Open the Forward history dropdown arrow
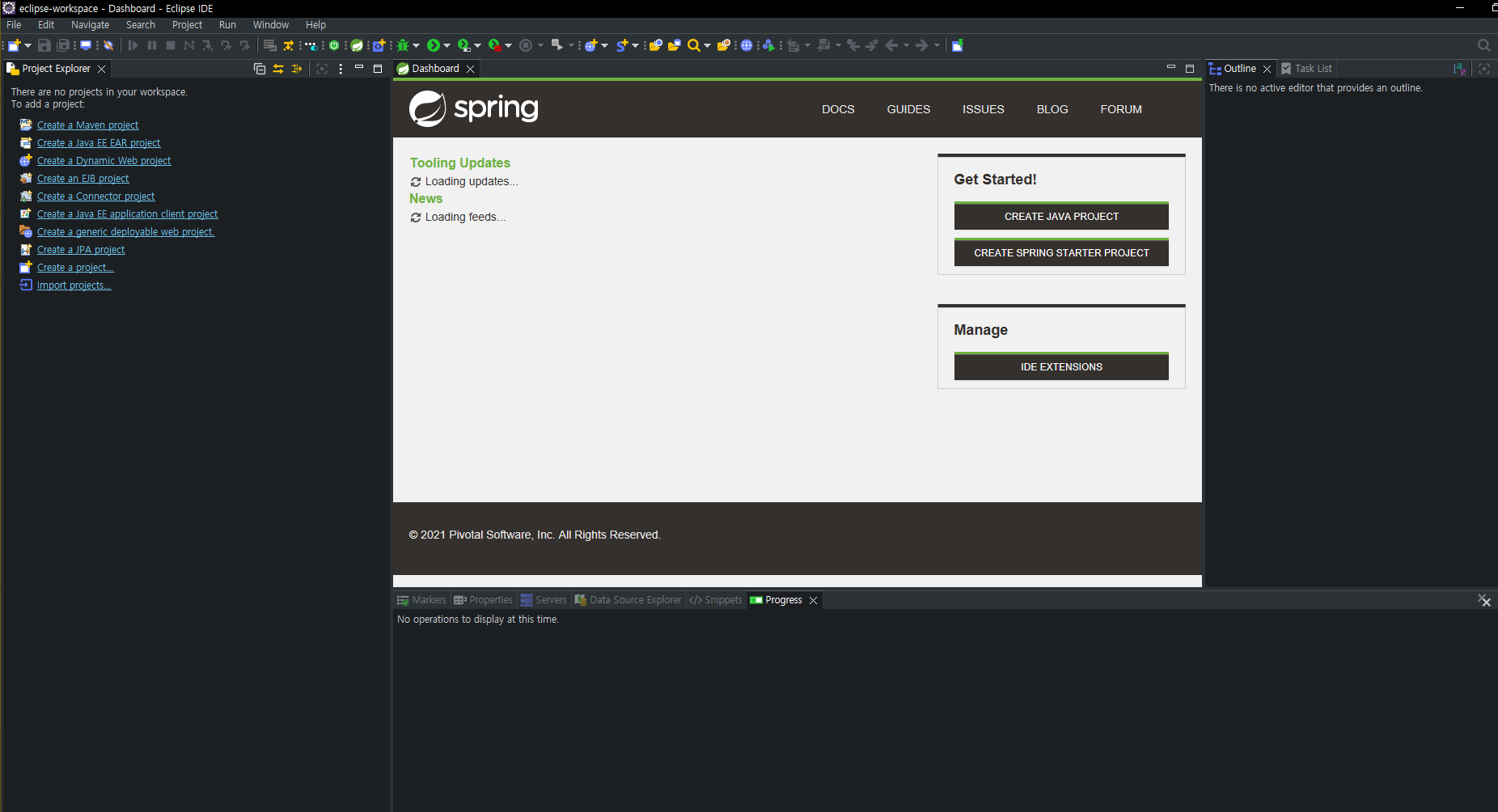 click(937, 45)
